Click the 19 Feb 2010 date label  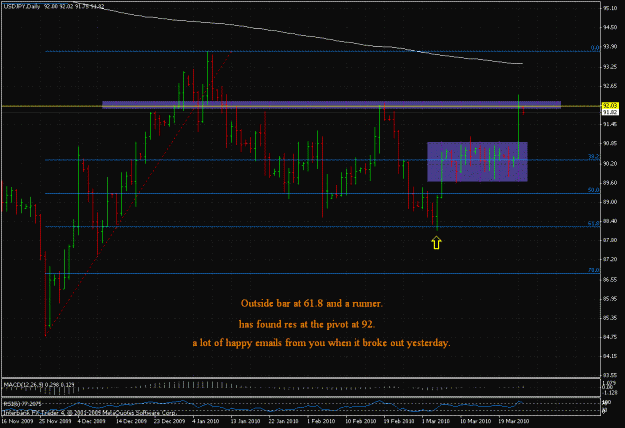tap(399, 421)
